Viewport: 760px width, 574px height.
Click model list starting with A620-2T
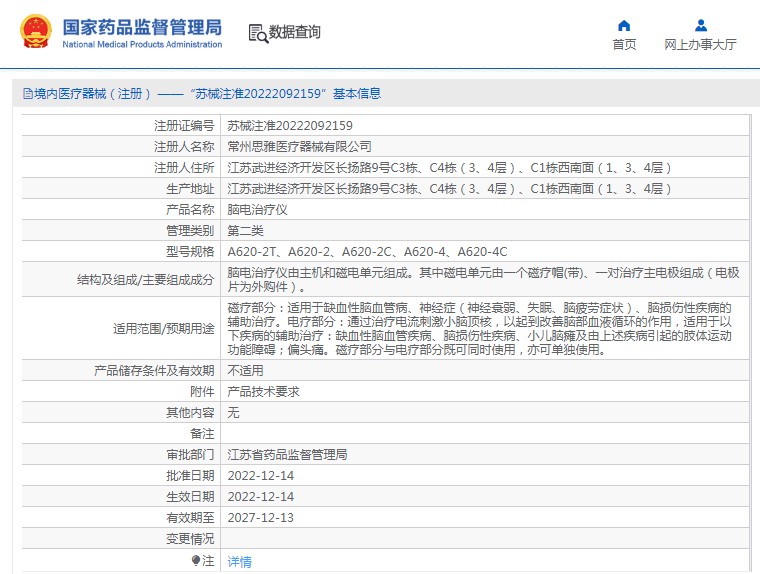coord(367,252)
